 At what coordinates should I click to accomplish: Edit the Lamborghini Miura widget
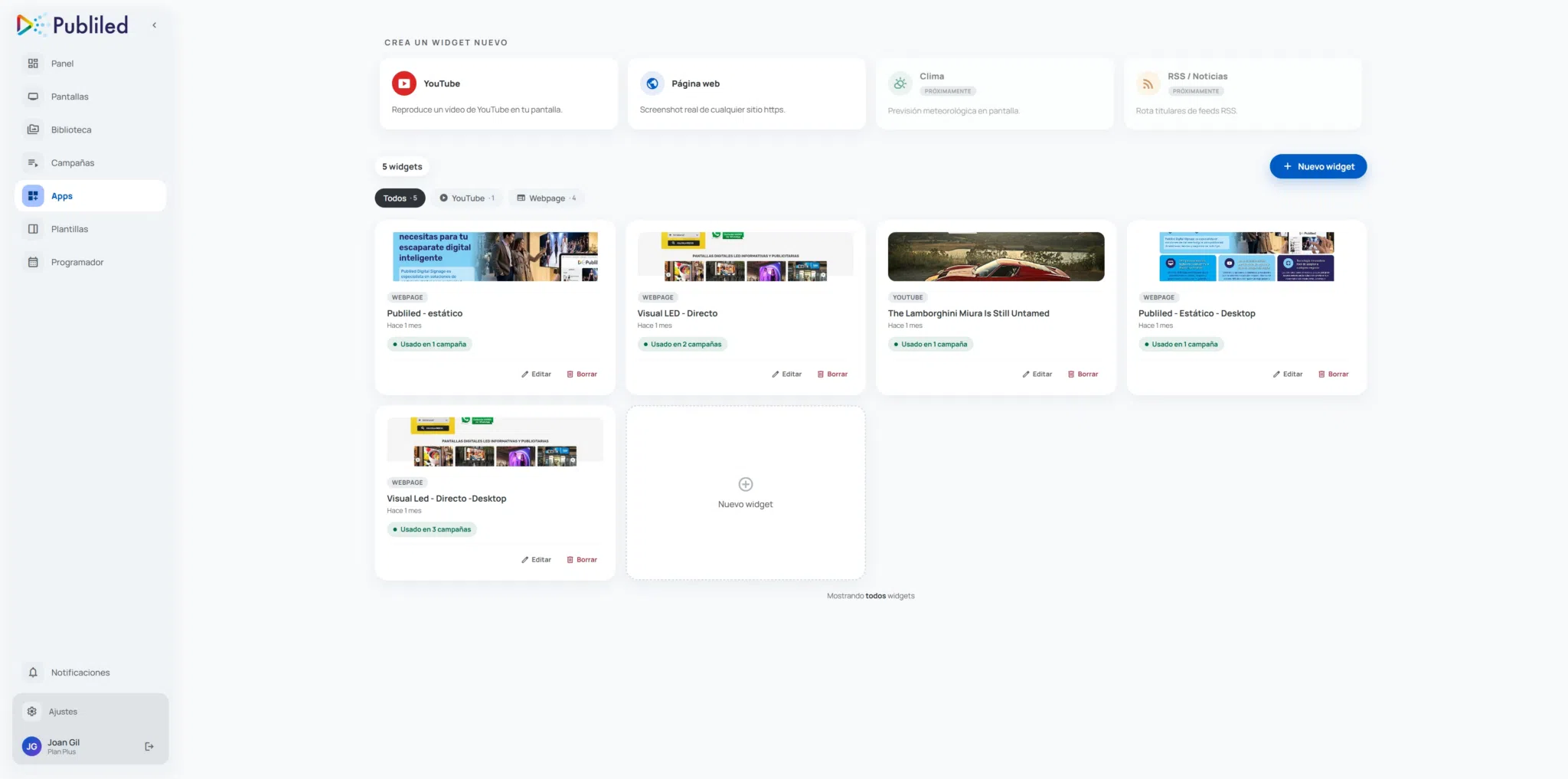[1037, 375]
